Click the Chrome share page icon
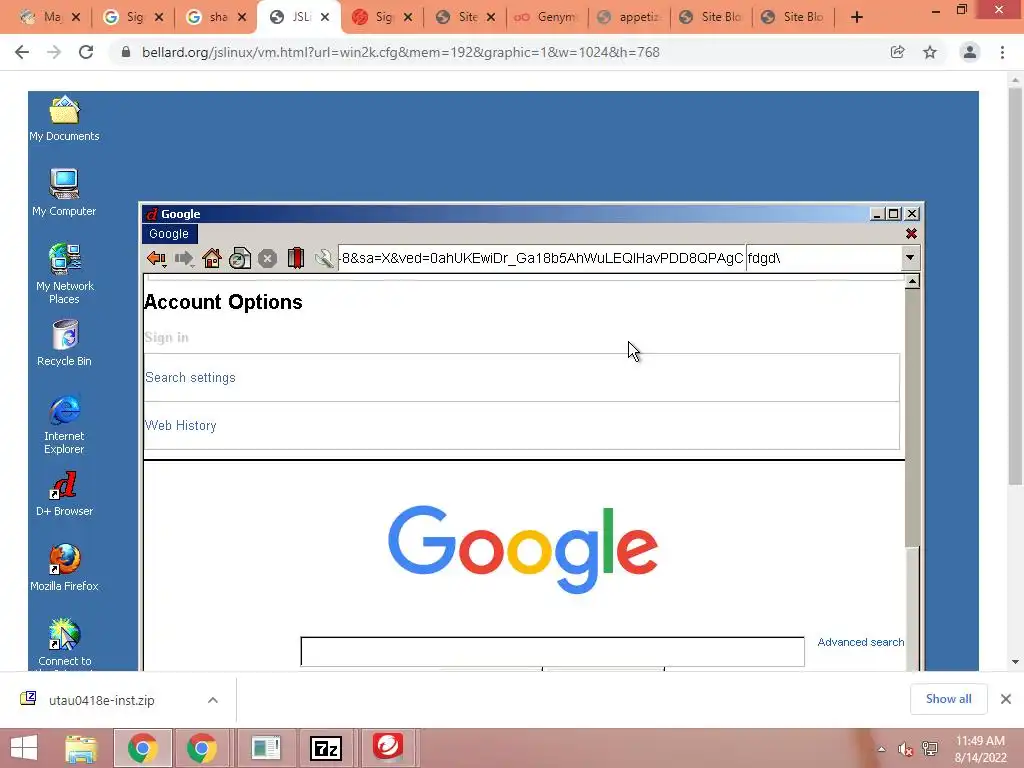Screen dimensions: 1024x768 point(898,52)
